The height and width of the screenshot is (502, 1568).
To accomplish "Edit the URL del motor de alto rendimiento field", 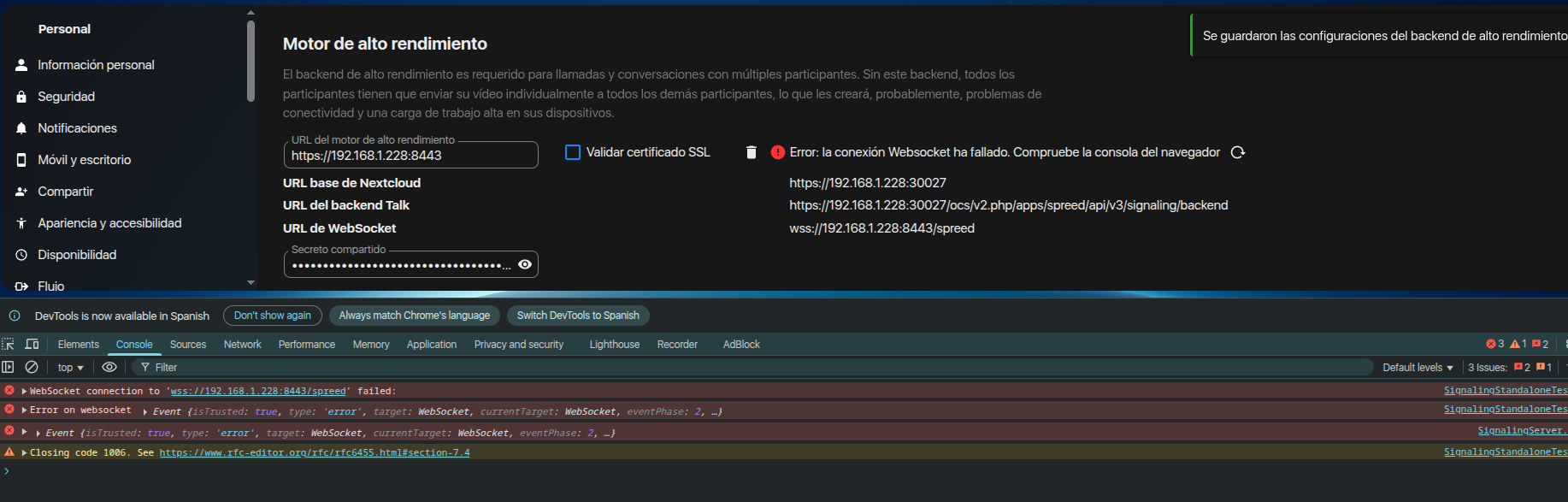I will pyautogui.click(x=411, y=155).
